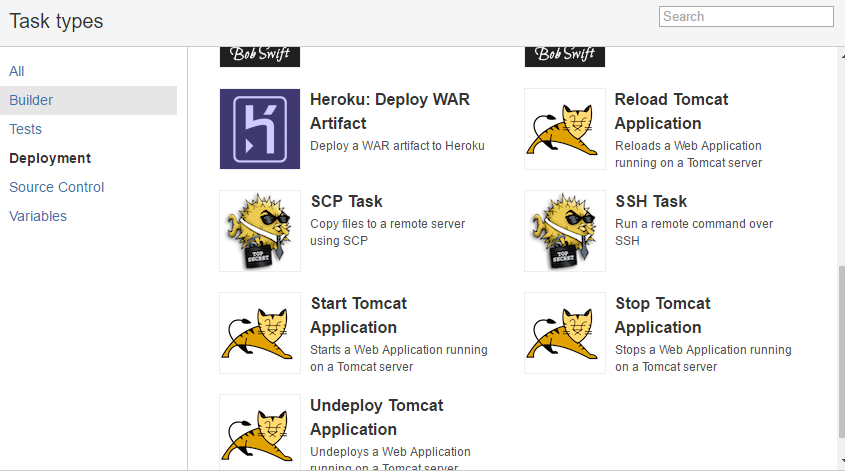Click the Undeploy Tomcat Application cat icon
Image resolution: width=845 pixels, height=471 pixels.
tap(260, 432)
